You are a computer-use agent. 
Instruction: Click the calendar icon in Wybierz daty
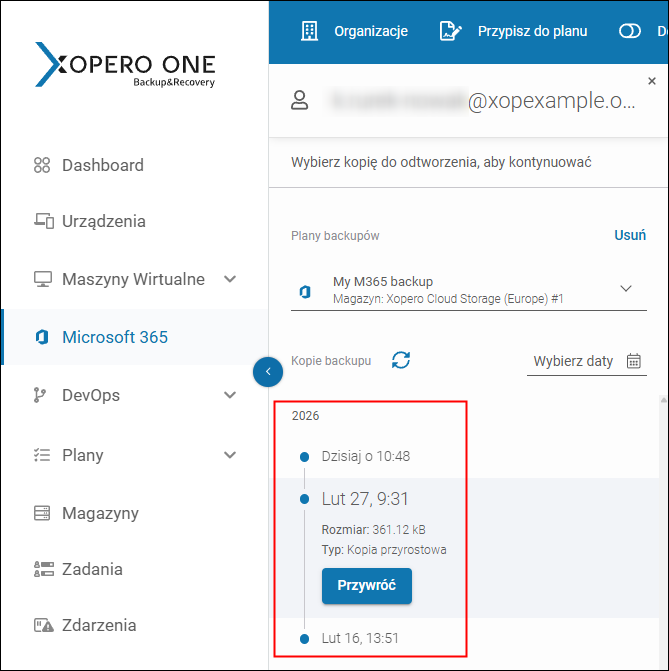[x=634, y=361]
